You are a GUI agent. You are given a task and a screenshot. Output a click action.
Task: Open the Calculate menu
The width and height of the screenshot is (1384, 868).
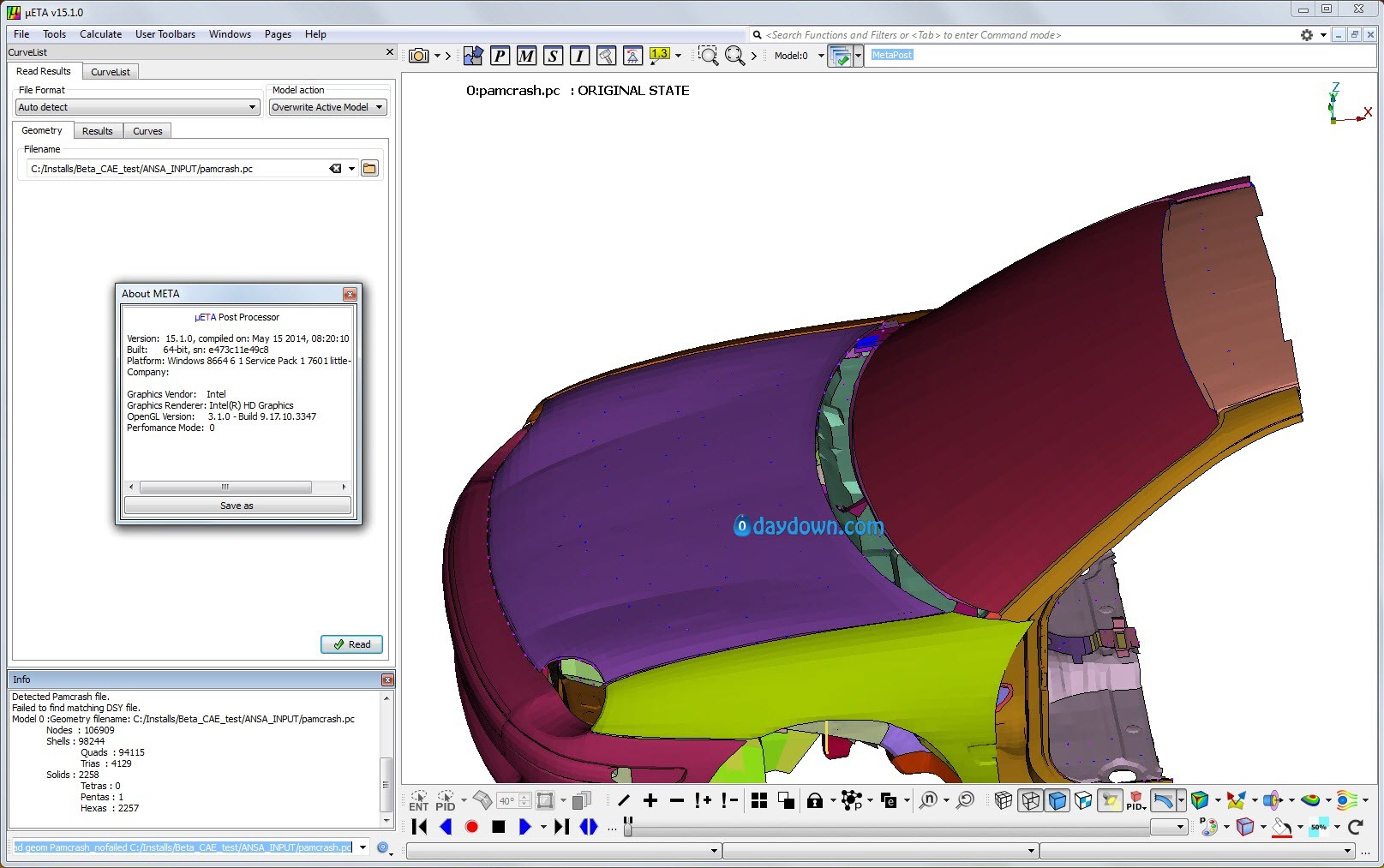point(100,34)
